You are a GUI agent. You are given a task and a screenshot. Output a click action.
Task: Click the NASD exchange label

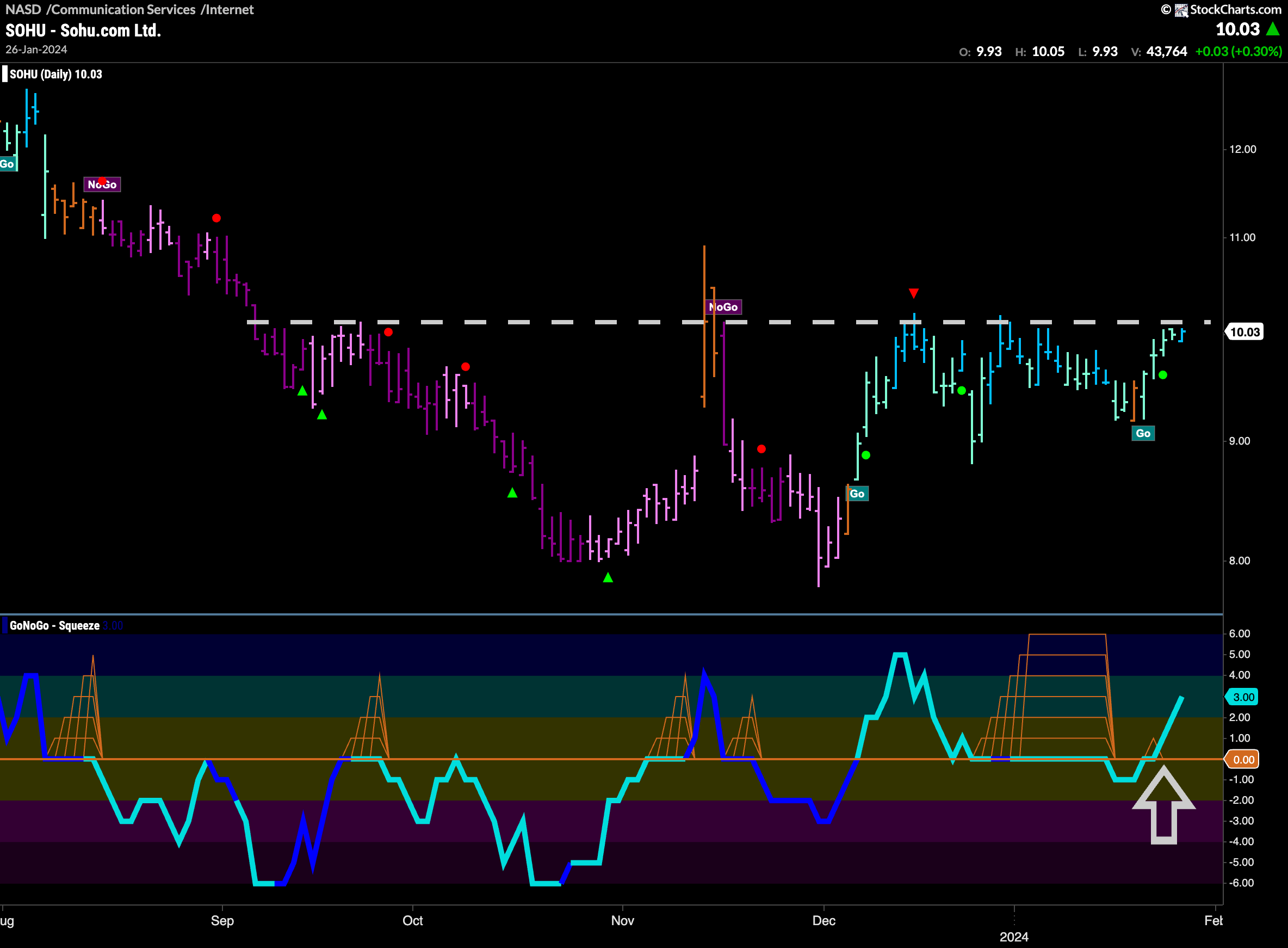click(23, 9)
